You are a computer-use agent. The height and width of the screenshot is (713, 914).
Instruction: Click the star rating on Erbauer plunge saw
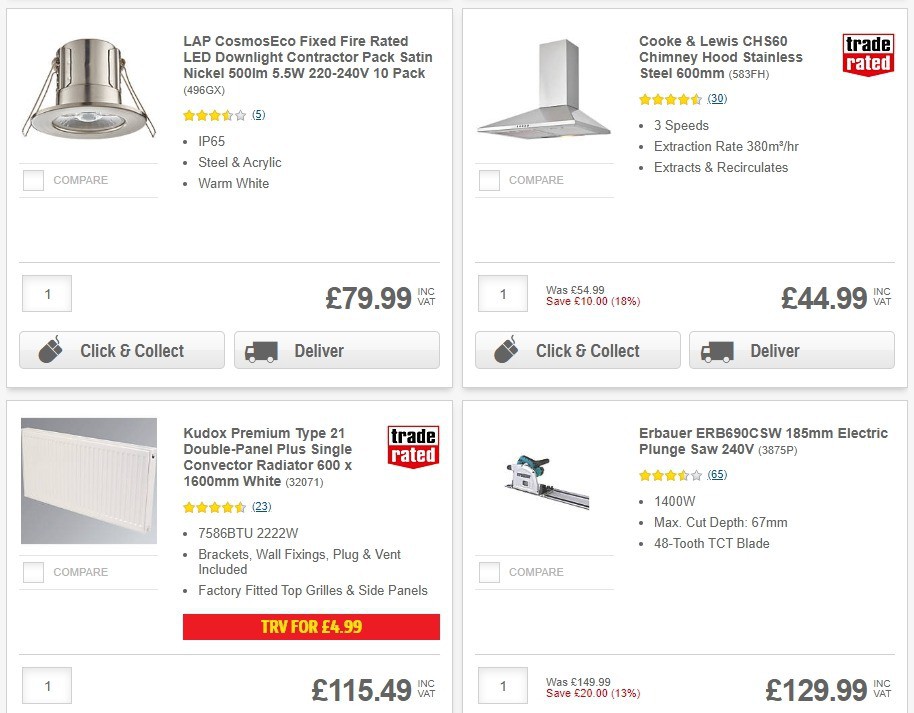[669, 474]
